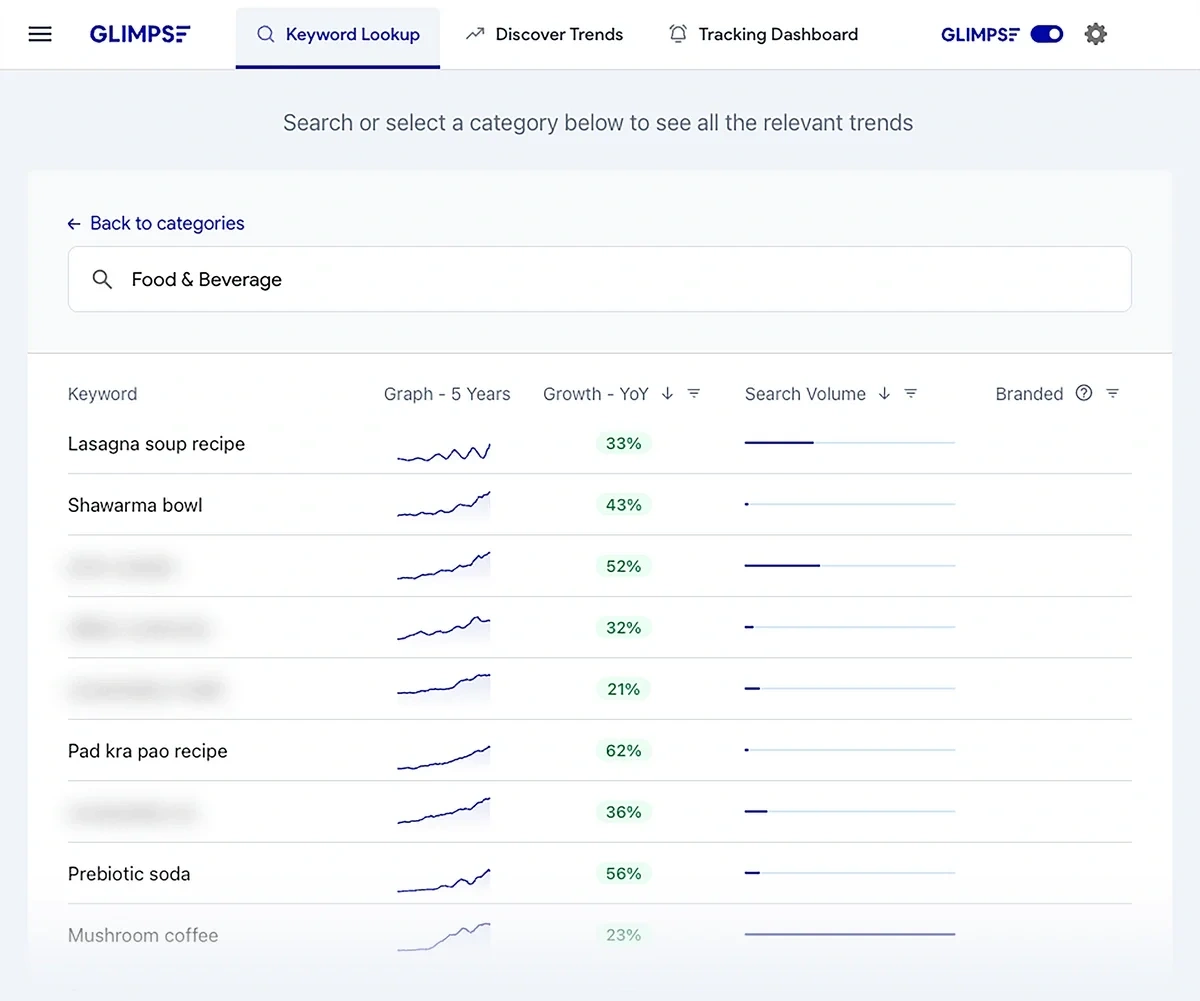
Task: Go Back to categories
Action: pos(155,223)
